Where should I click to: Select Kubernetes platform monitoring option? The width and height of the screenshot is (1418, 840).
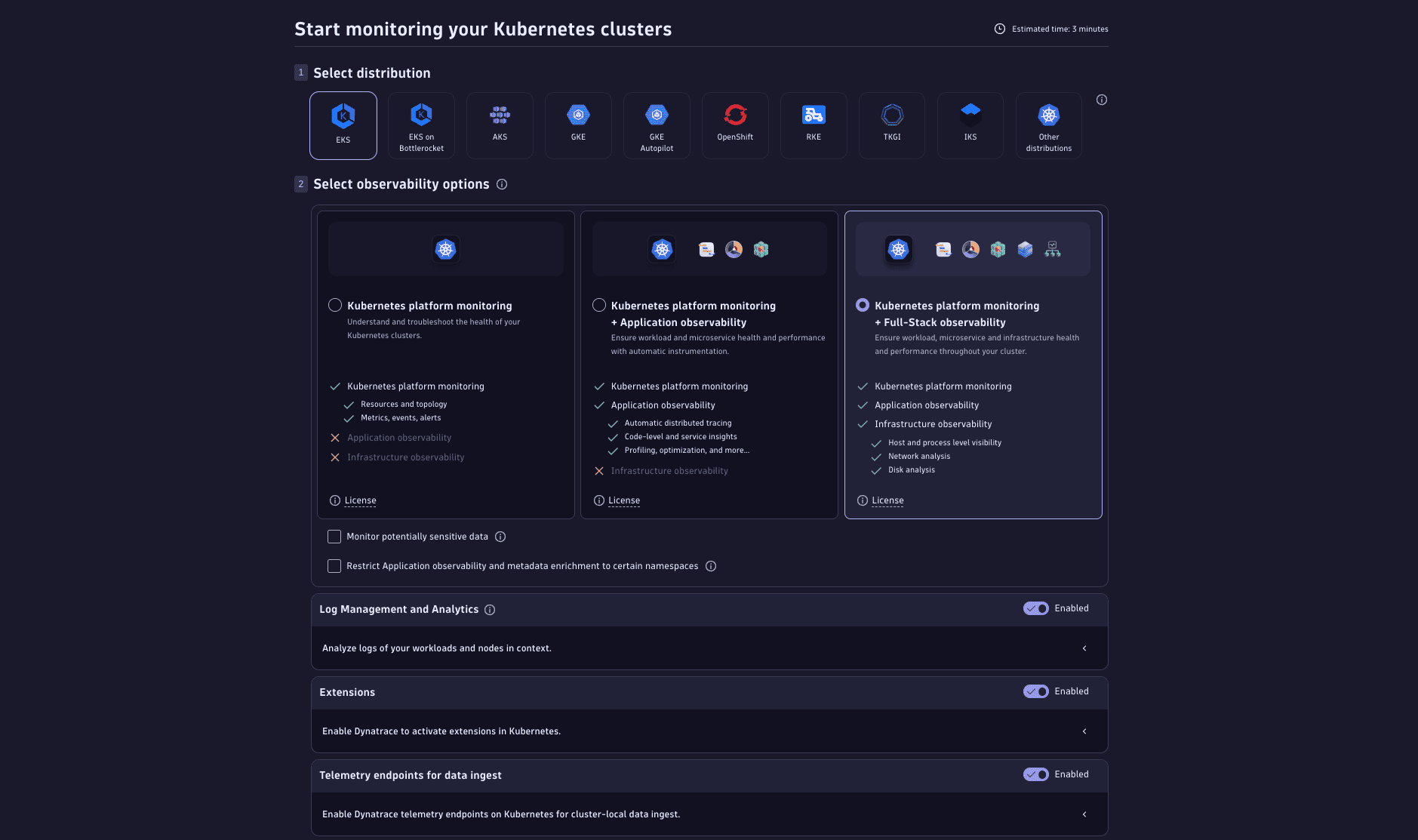coord(335,305)
